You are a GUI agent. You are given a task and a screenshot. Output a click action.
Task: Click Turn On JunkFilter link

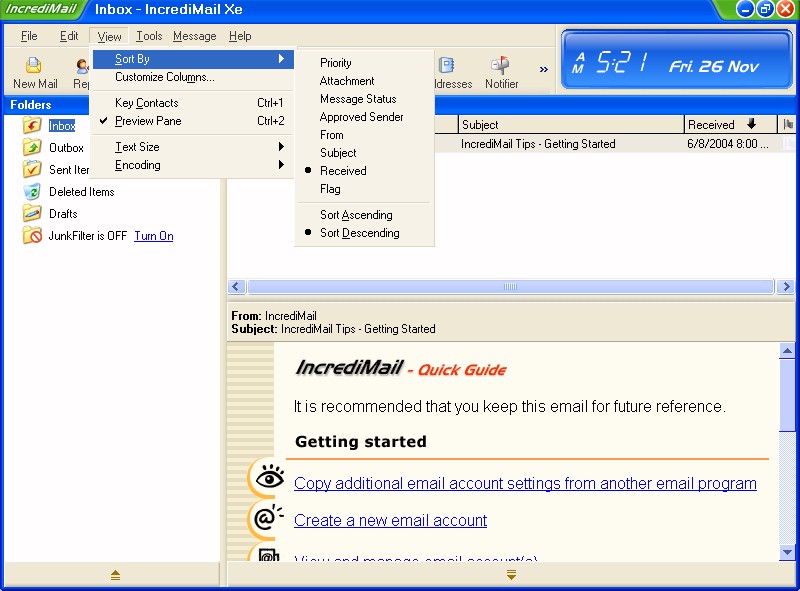pos(153,236)
